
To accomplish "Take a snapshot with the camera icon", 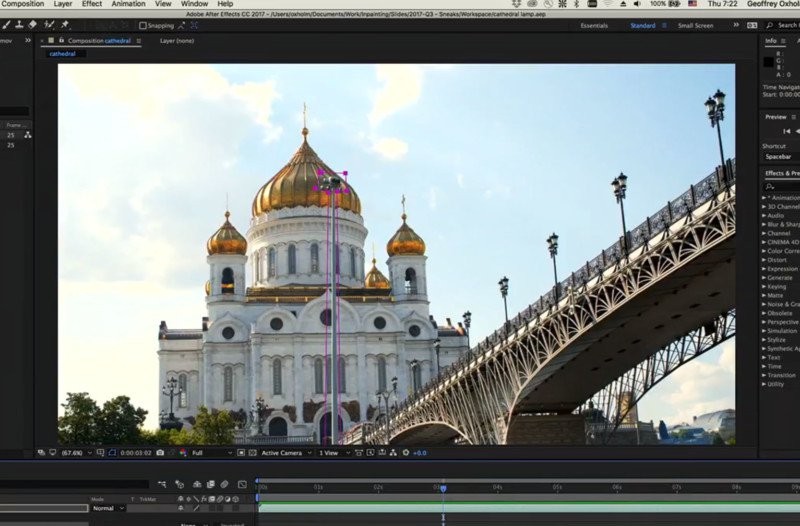I will click(x=160, y=453).
